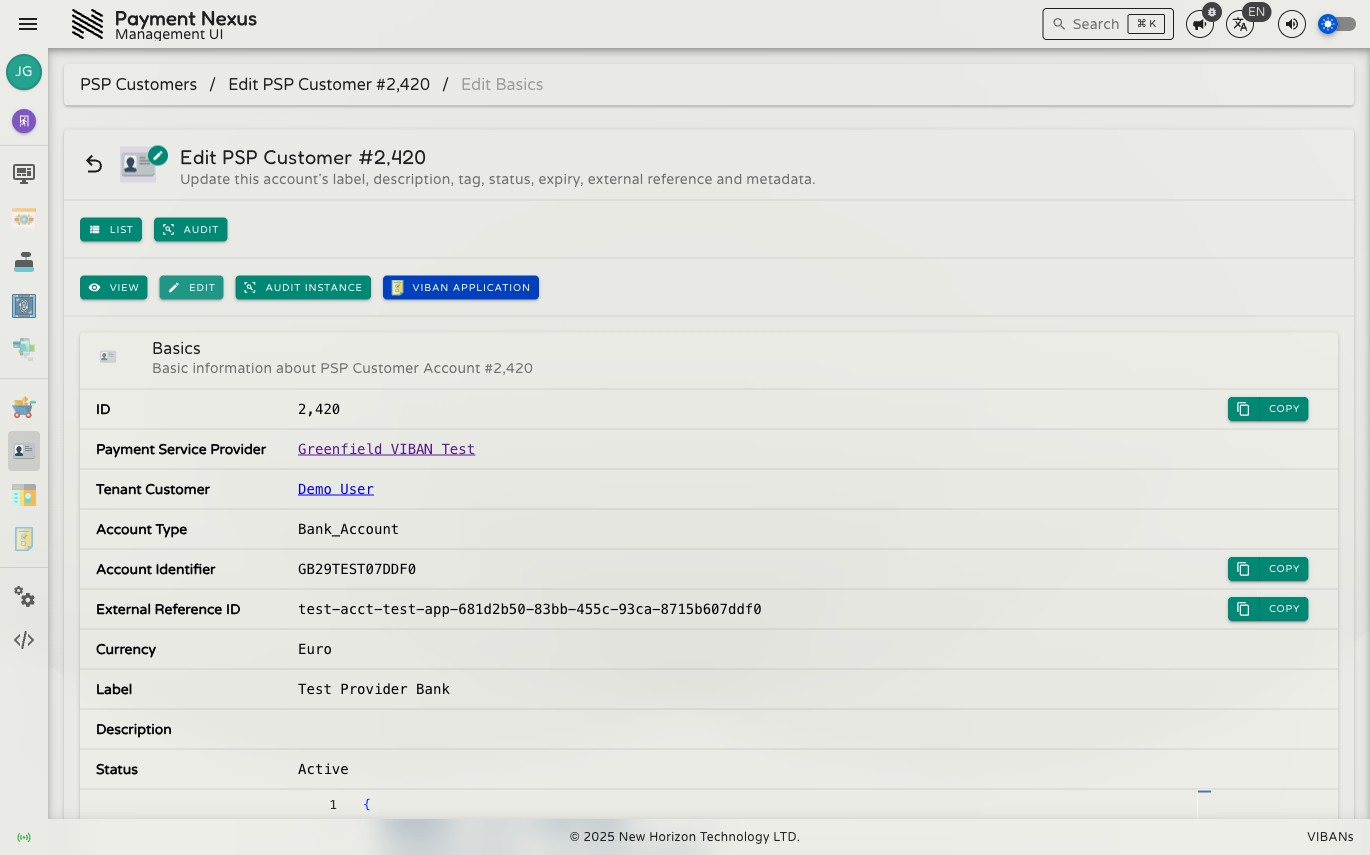
Task: Open the developer code brackets icon
Action: point(24,640)
